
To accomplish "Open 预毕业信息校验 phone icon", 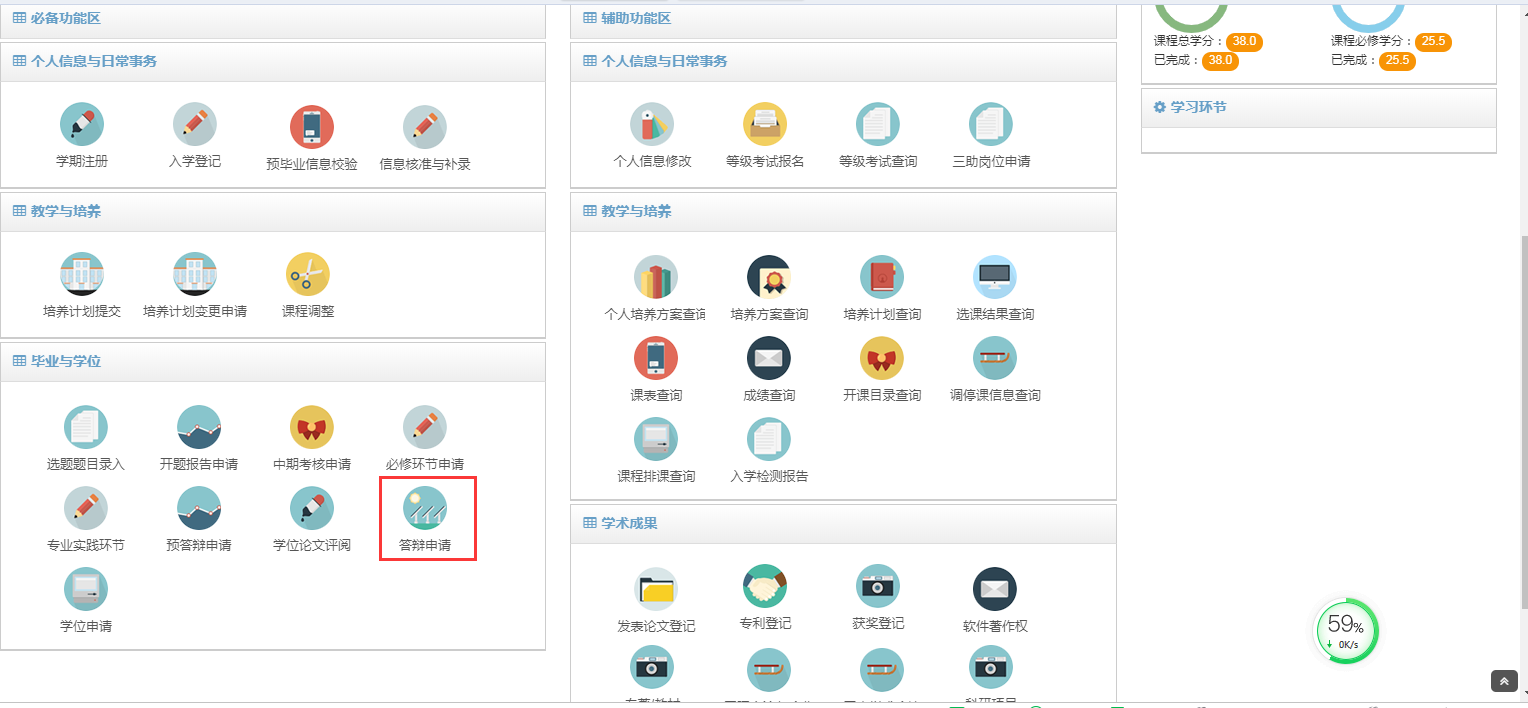I will (312, 127).
